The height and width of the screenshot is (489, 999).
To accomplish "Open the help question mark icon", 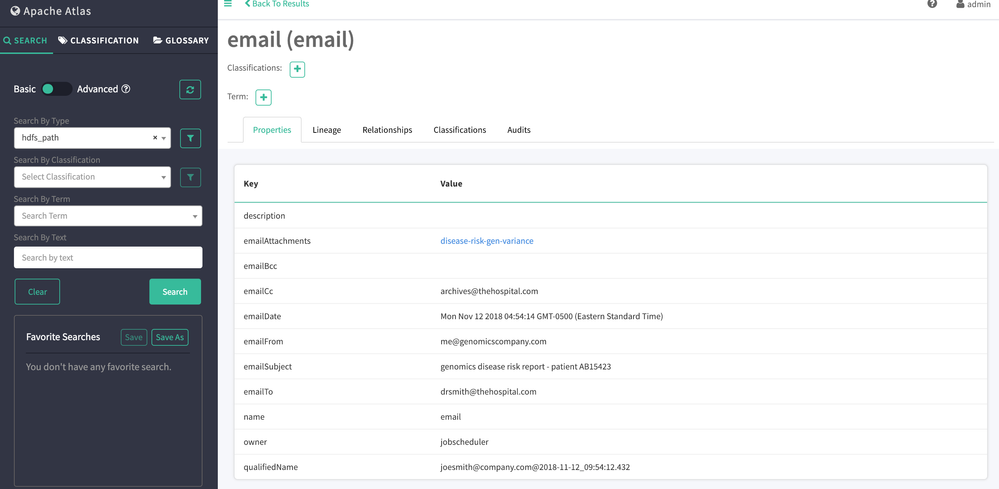I will (x=932, y=4).
